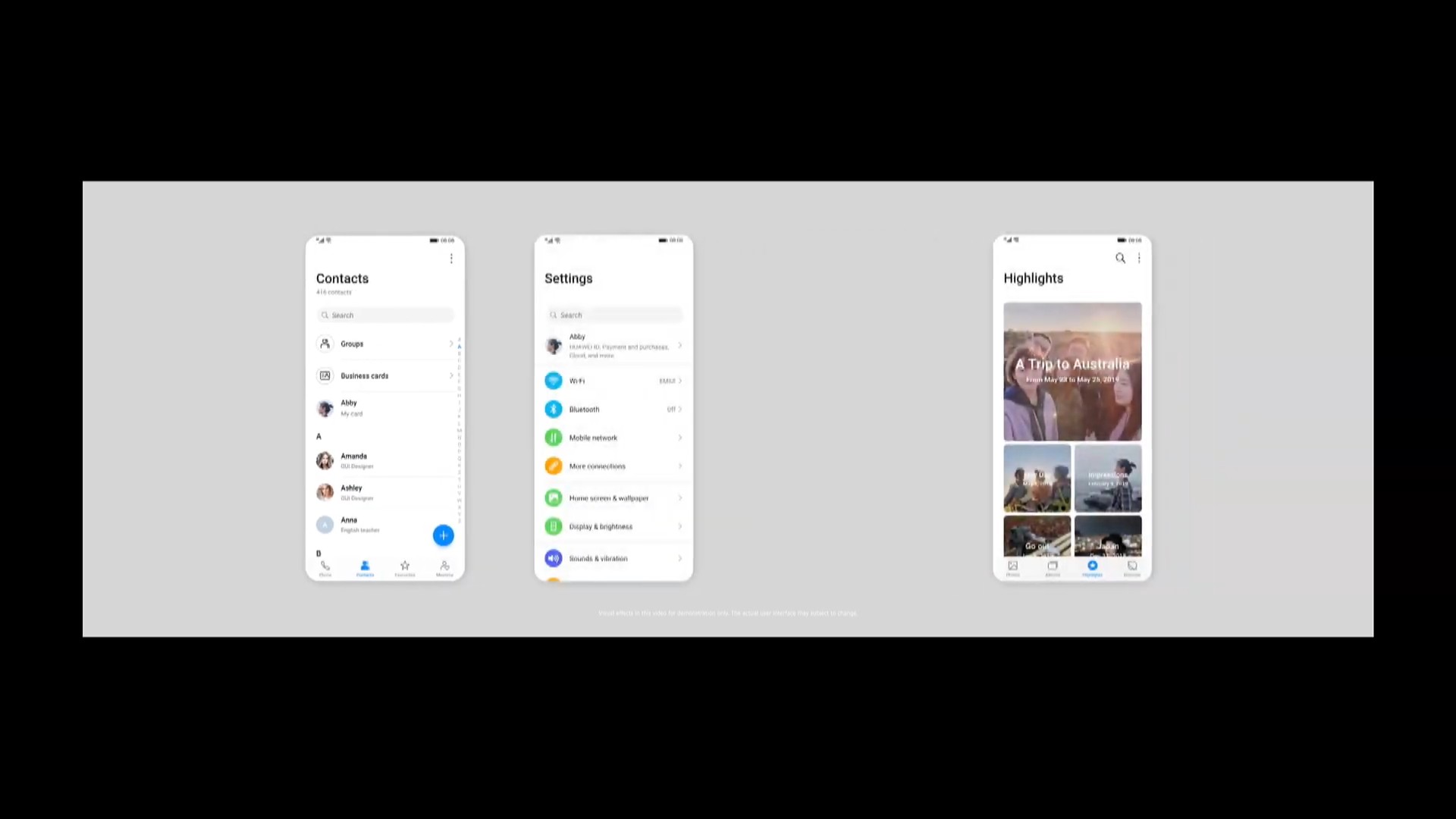Switch to the Phone dialer tab
Image resolution: width=1456 pixels, height=819 pixels.
click(x=325, y=567)
